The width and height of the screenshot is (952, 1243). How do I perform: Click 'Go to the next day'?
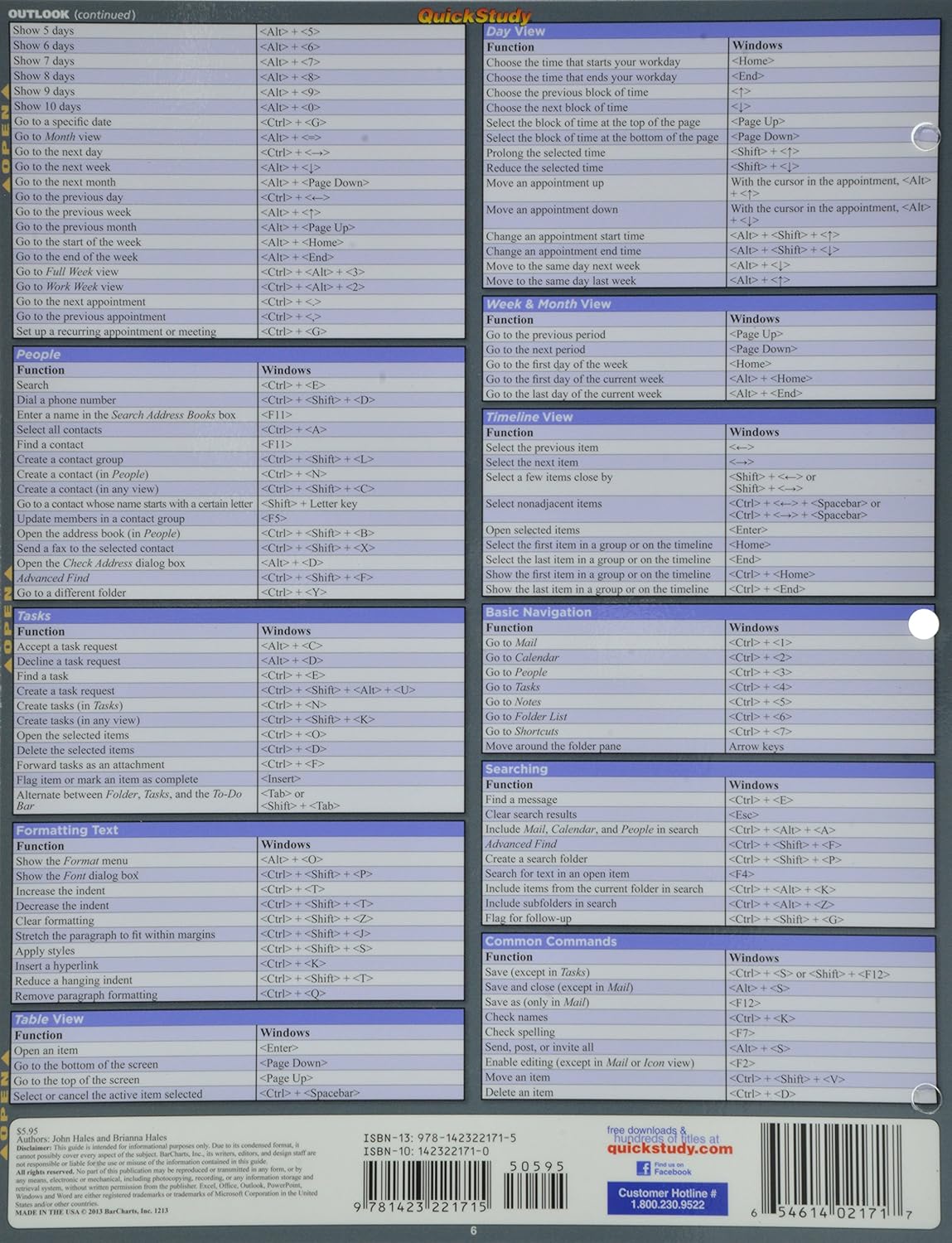click(x=59, y=152)
